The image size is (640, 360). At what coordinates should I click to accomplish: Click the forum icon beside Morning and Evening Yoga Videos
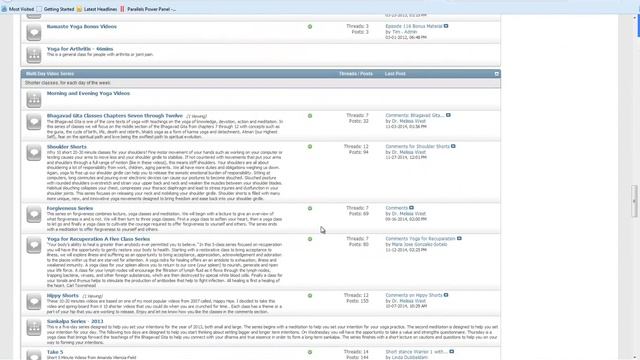[x=34, y=100]
